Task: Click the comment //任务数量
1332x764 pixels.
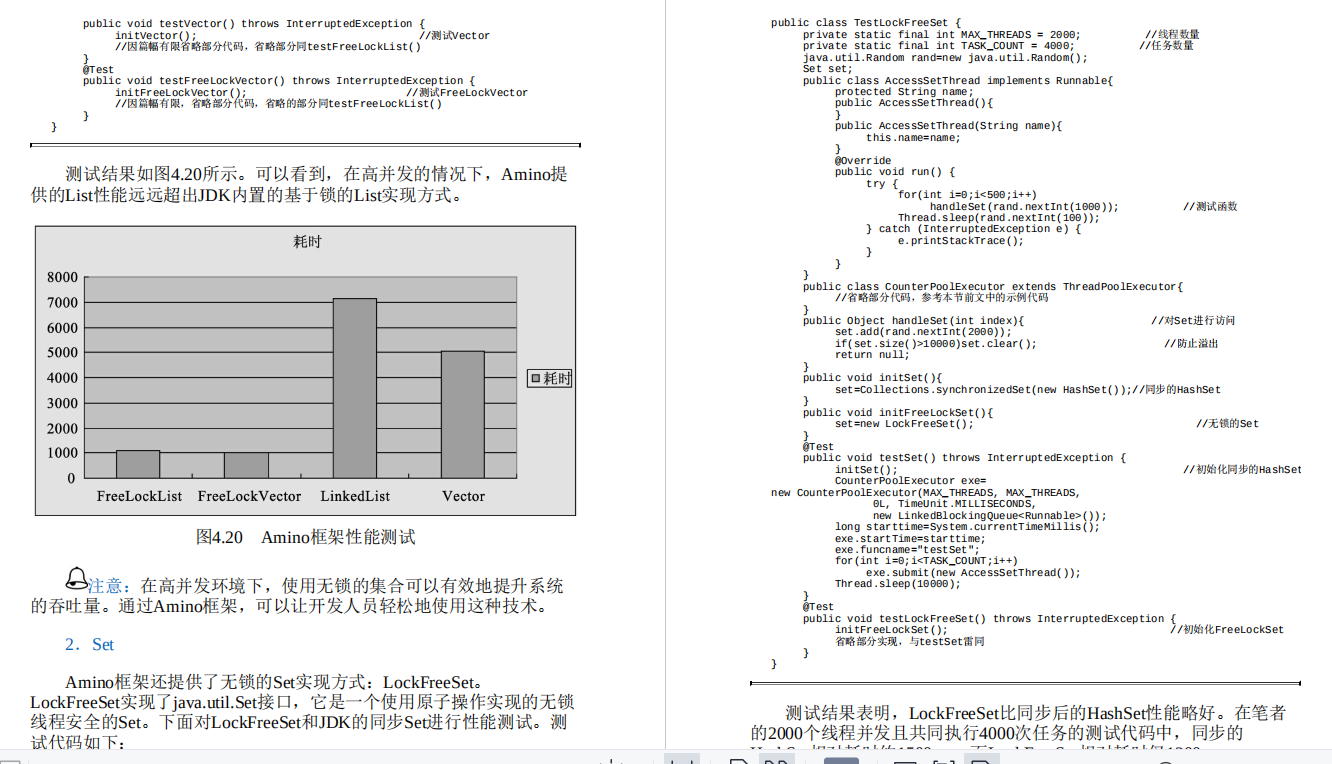Action: 1166,46
